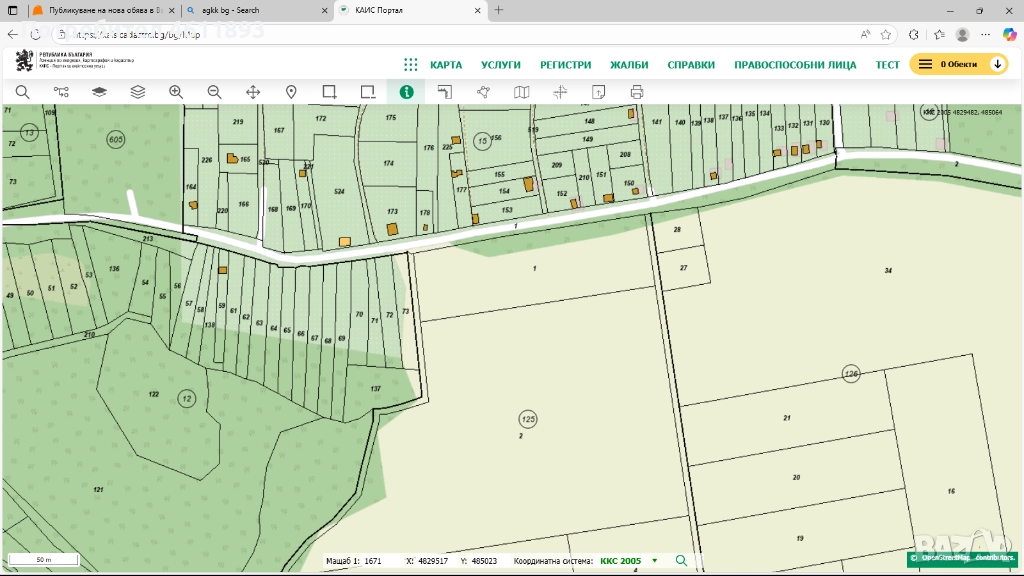Expand the 0 Обекти down arrow

click(997, 64)
